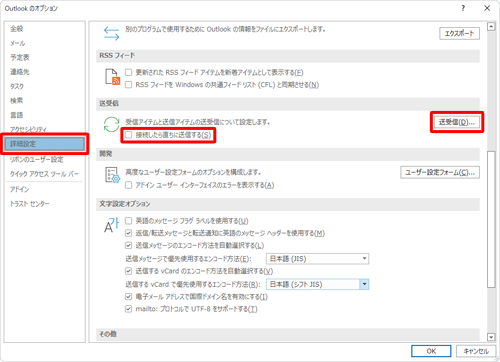The width and height of the screenshot is (500, 362).
Task: Click the international text options icon
Action: coord(111,225)
